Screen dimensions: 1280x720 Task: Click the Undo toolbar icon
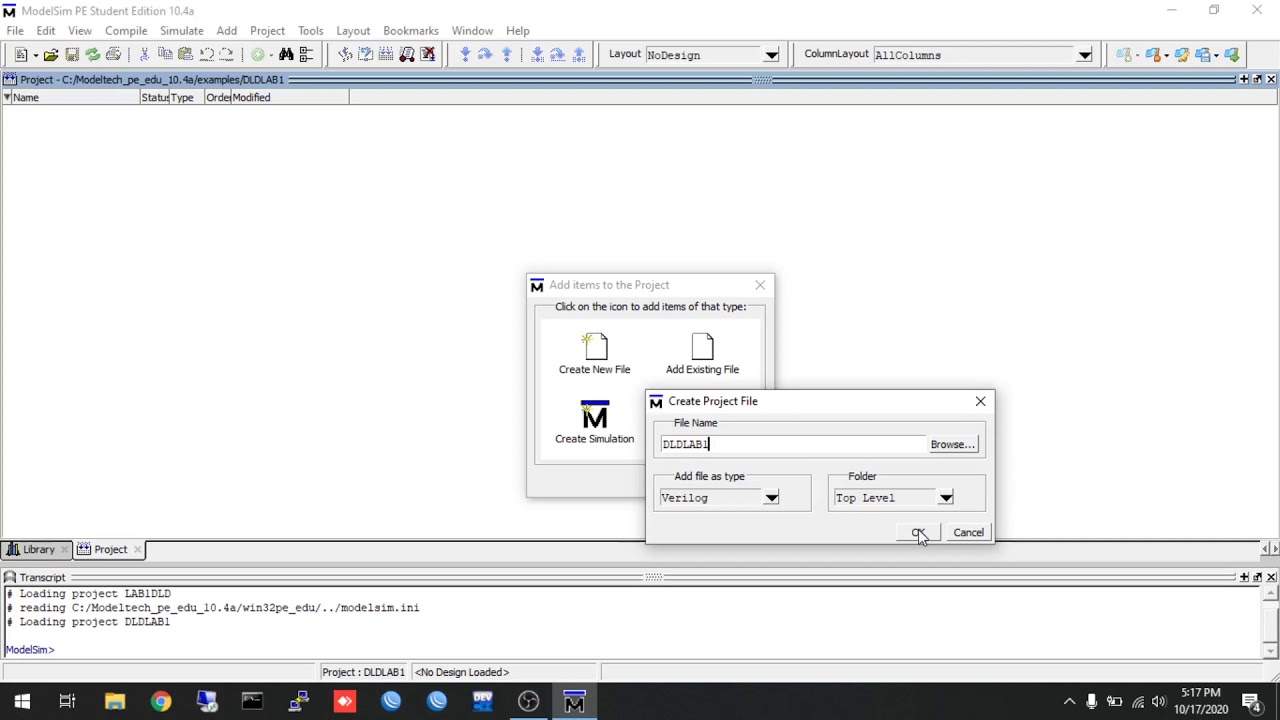point(206,55)
